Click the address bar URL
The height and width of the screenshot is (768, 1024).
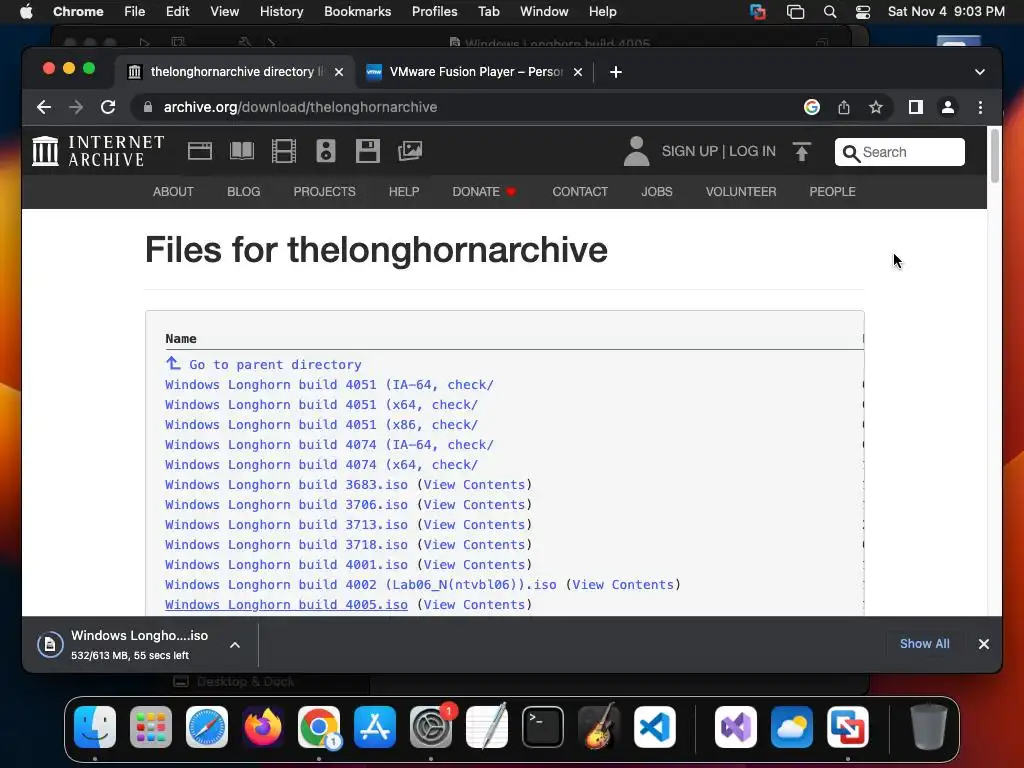300,107
